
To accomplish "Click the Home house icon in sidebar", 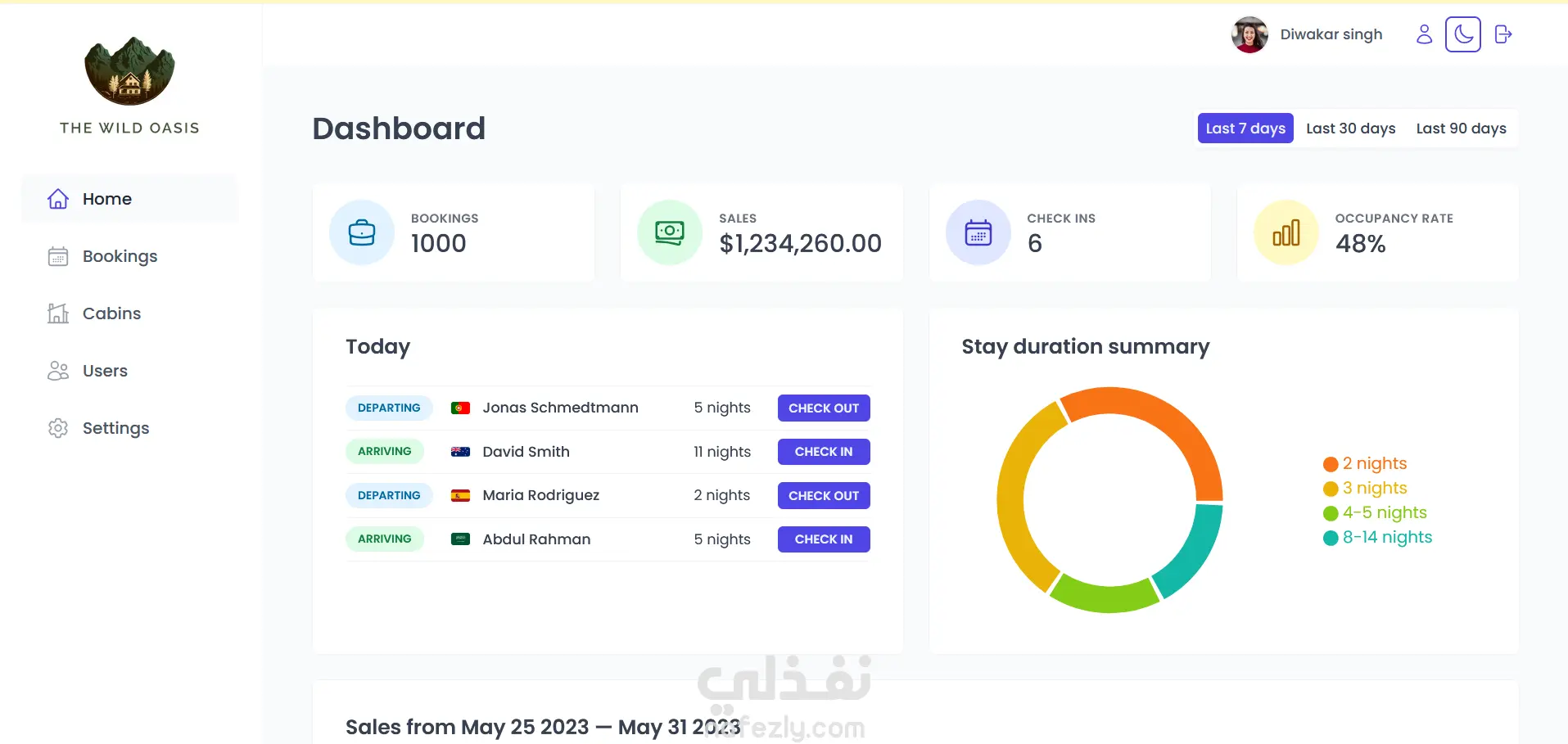I will coord(58,199).
